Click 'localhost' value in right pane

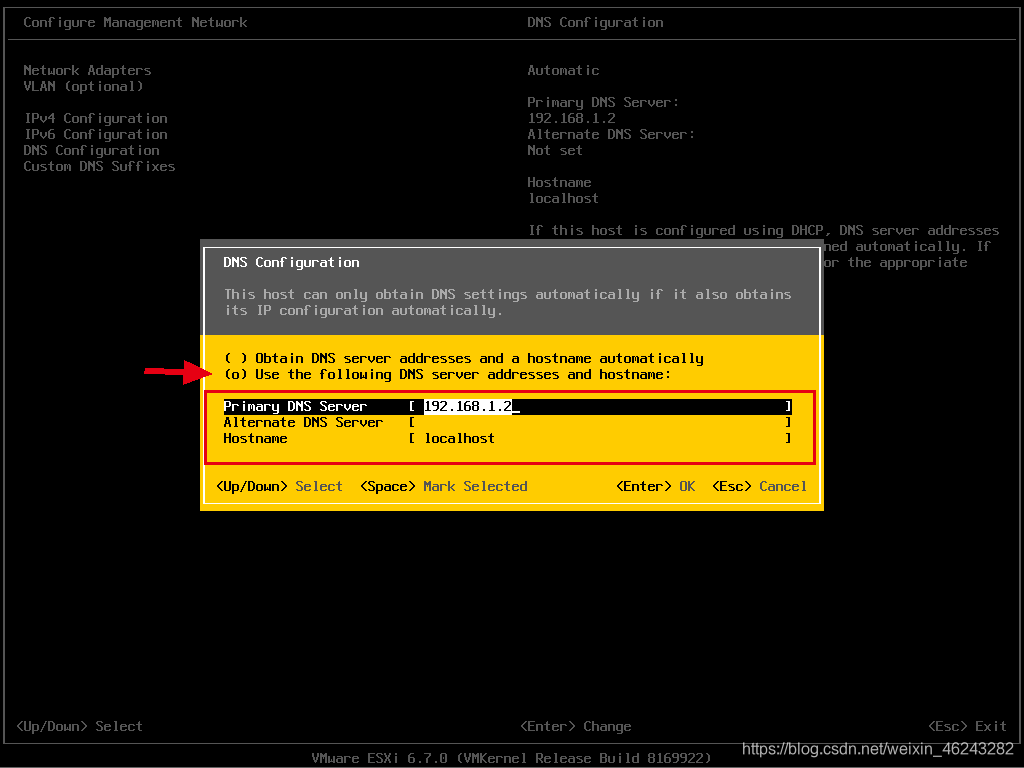click(x=563, y=198)
